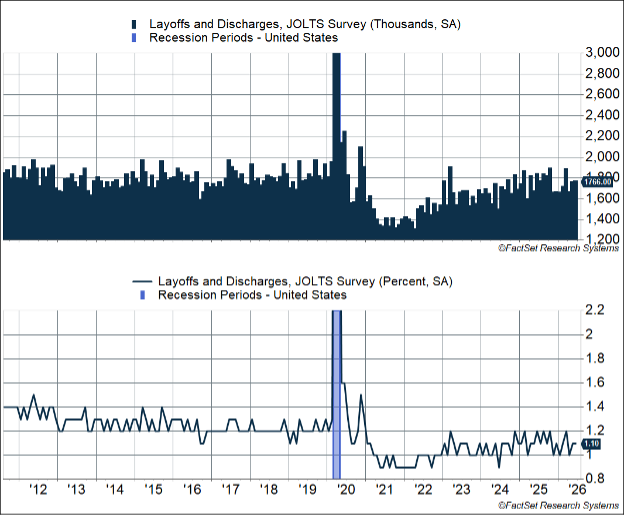Click the dark bar swatch in the top legend
624x516 pixels.
coord(134,24)
